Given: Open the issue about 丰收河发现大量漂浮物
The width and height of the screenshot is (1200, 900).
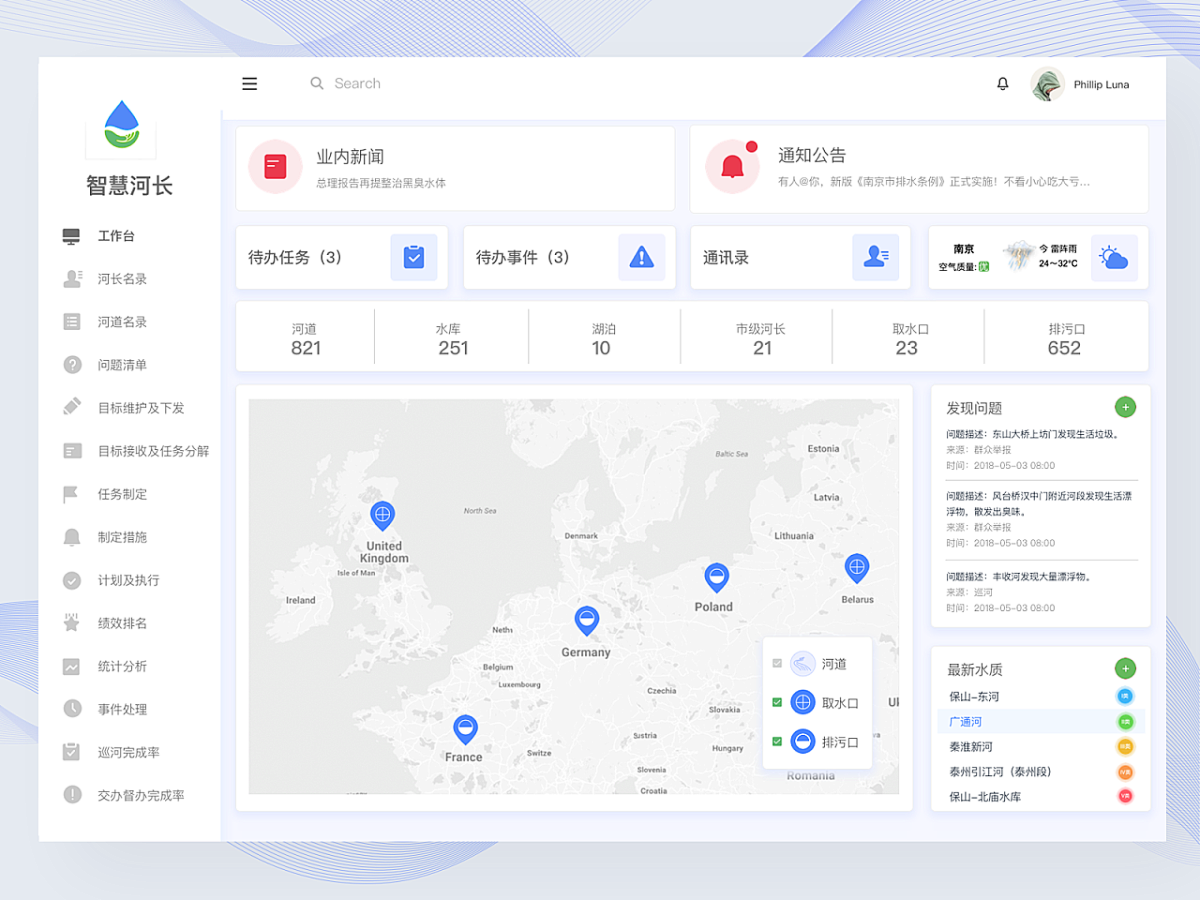Looking at the screenshot, I should [1040, 592].
